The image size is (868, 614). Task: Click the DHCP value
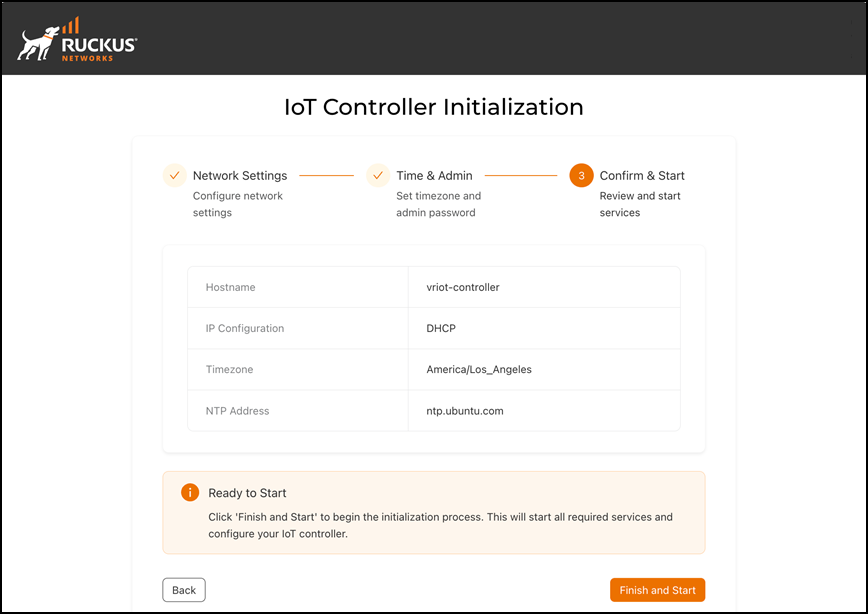[441, 328]
